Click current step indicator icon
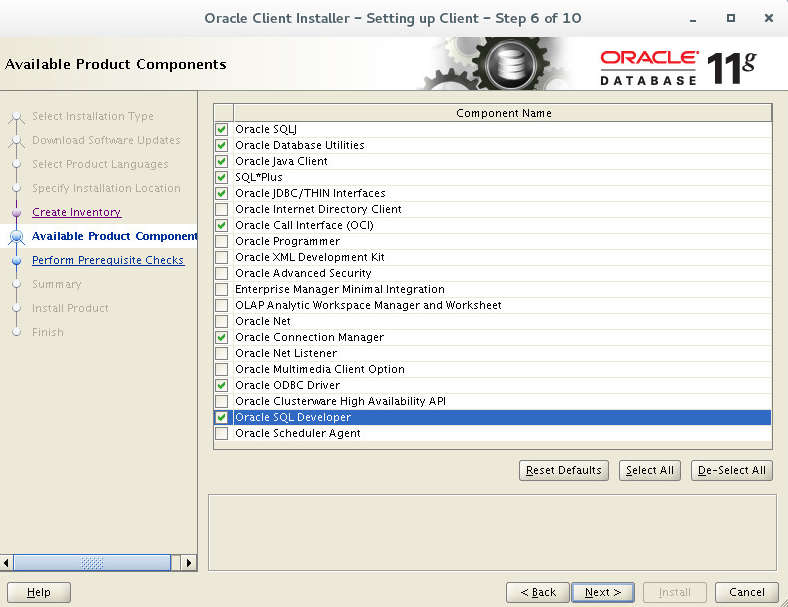The height and width of the screenshot is (607, 788). 17,236
